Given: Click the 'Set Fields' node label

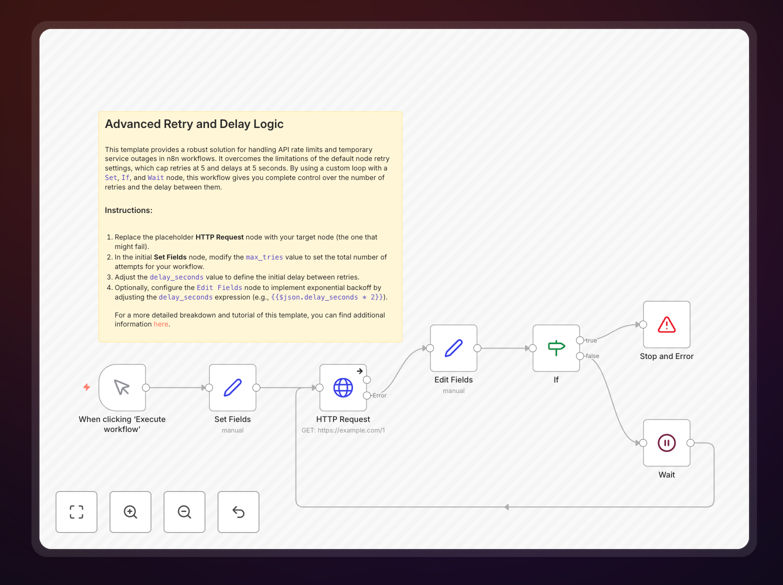Looking at the screenshot, I should click(233, 419).
